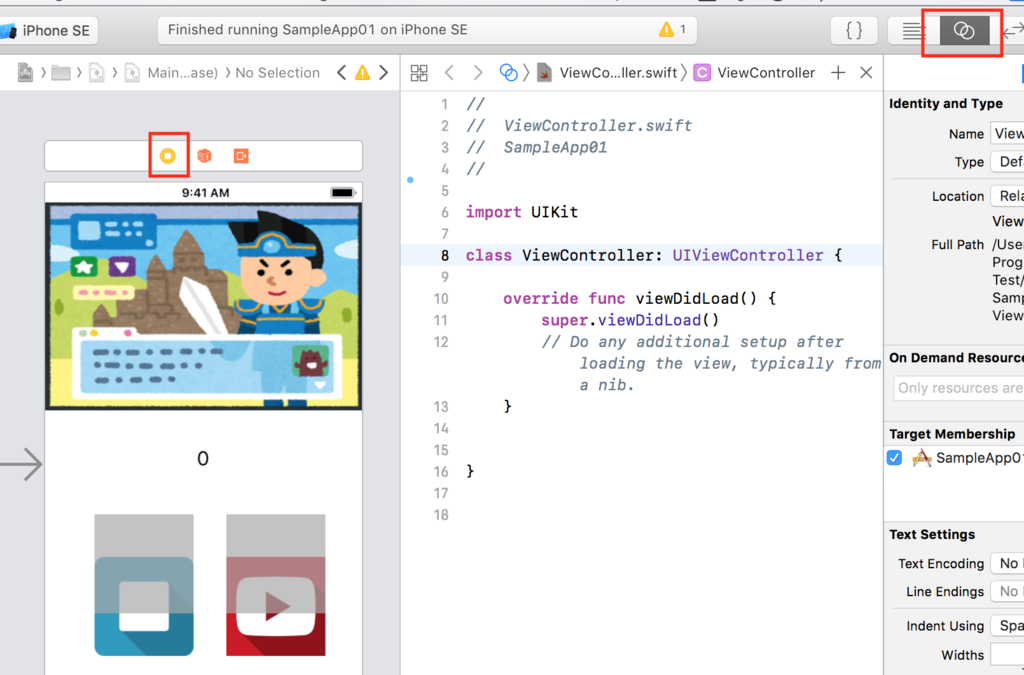1024x675 pixels.
Task: Go forward in assistant editor history
Action: [x=478, y=72]
